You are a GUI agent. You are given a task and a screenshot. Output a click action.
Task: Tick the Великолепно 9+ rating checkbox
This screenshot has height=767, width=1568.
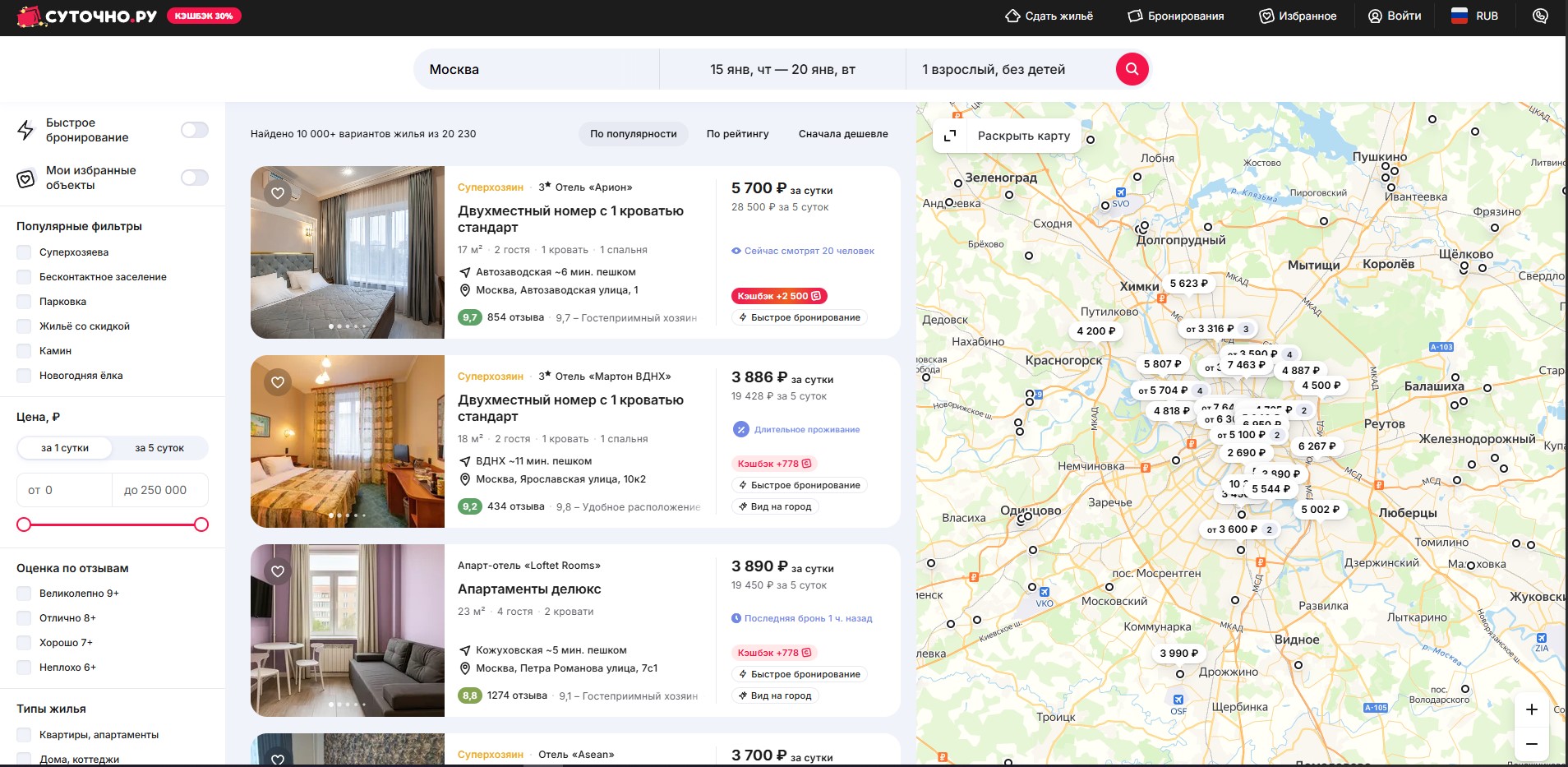tap(25, 594)
